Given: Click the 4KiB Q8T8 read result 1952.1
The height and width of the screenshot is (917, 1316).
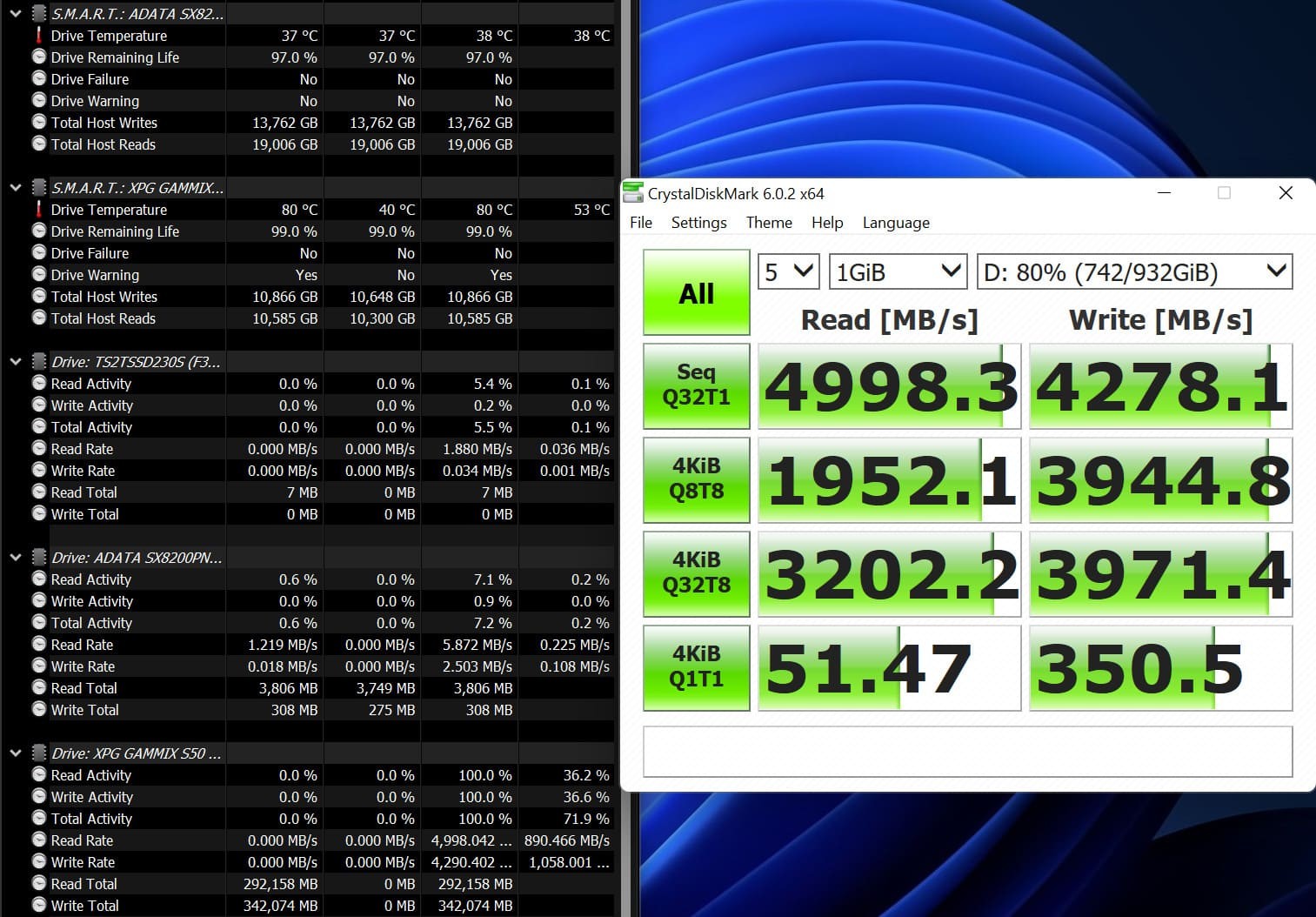Looking at the screenshot, I should point(890,480).
